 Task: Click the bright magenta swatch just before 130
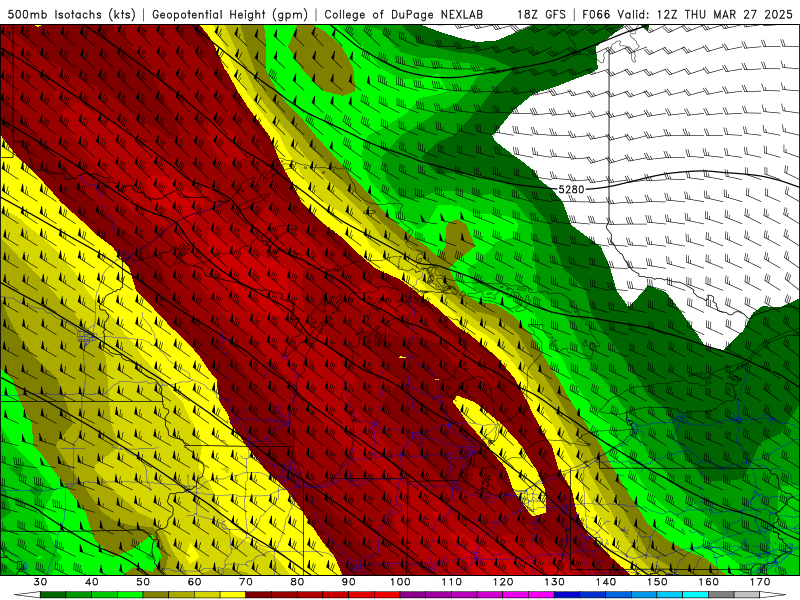541,595
